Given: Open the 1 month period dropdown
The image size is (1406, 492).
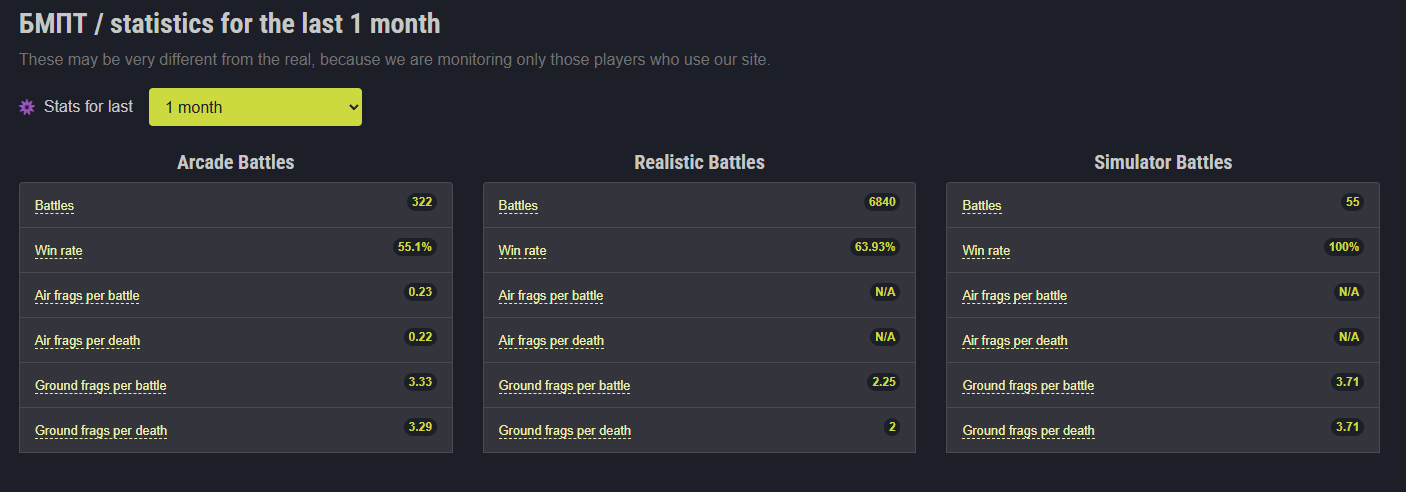Looking at the screenshot, I should [x=255, y=107].
